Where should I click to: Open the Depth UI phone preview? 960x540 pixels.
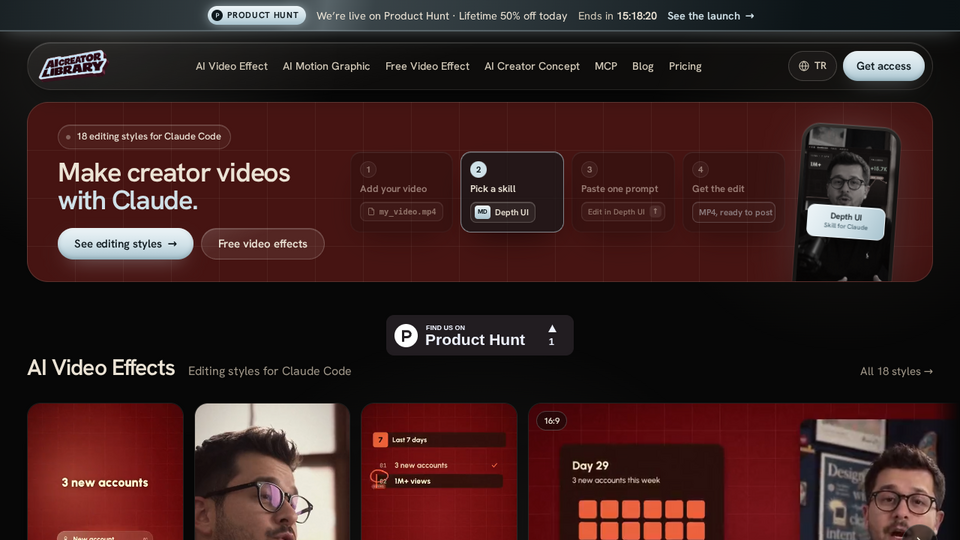pyautogui.click(x=847, y=202)
